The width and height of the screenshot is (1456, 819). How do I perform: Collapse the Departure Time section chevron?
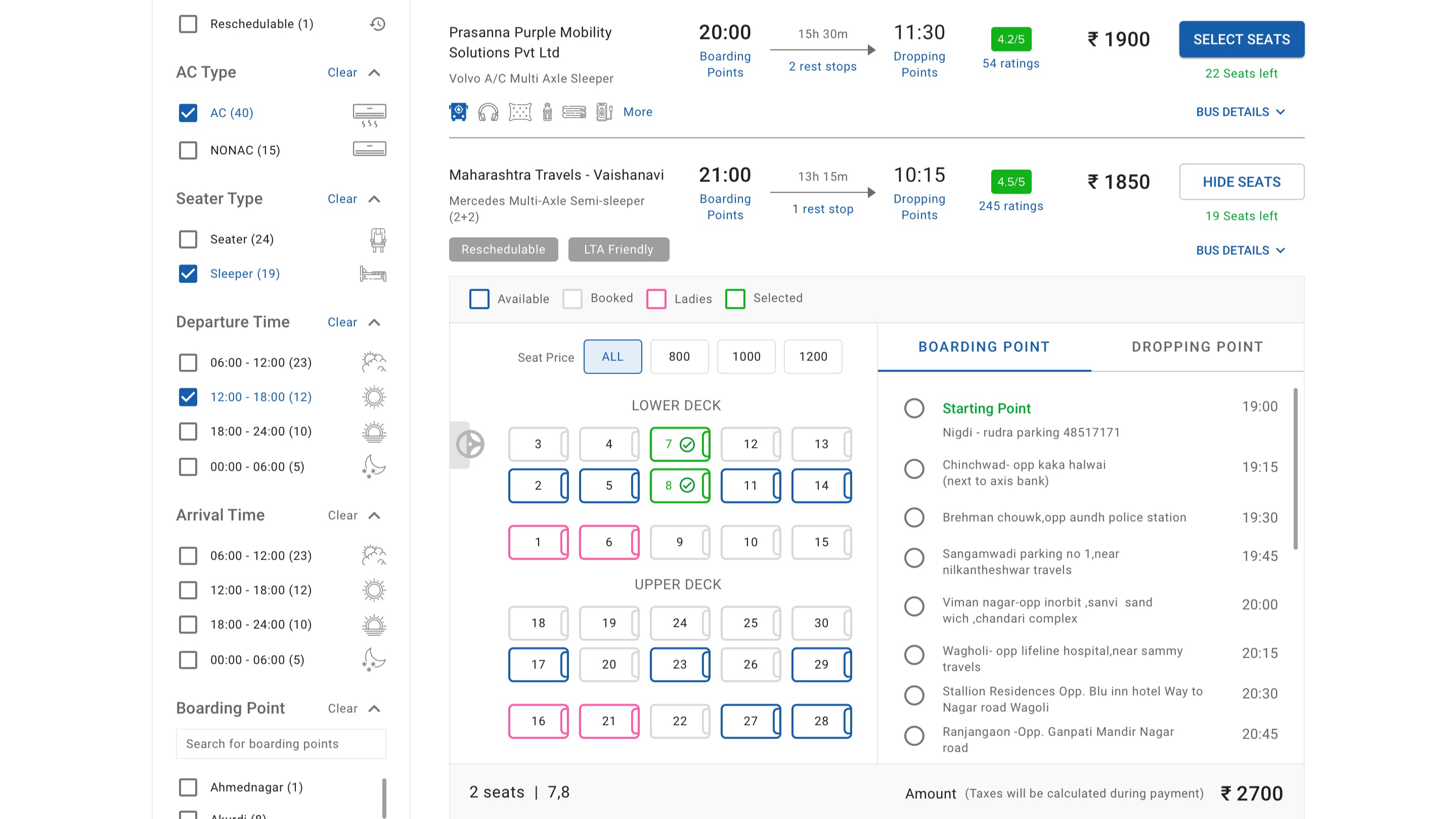[x=374, y=323]
